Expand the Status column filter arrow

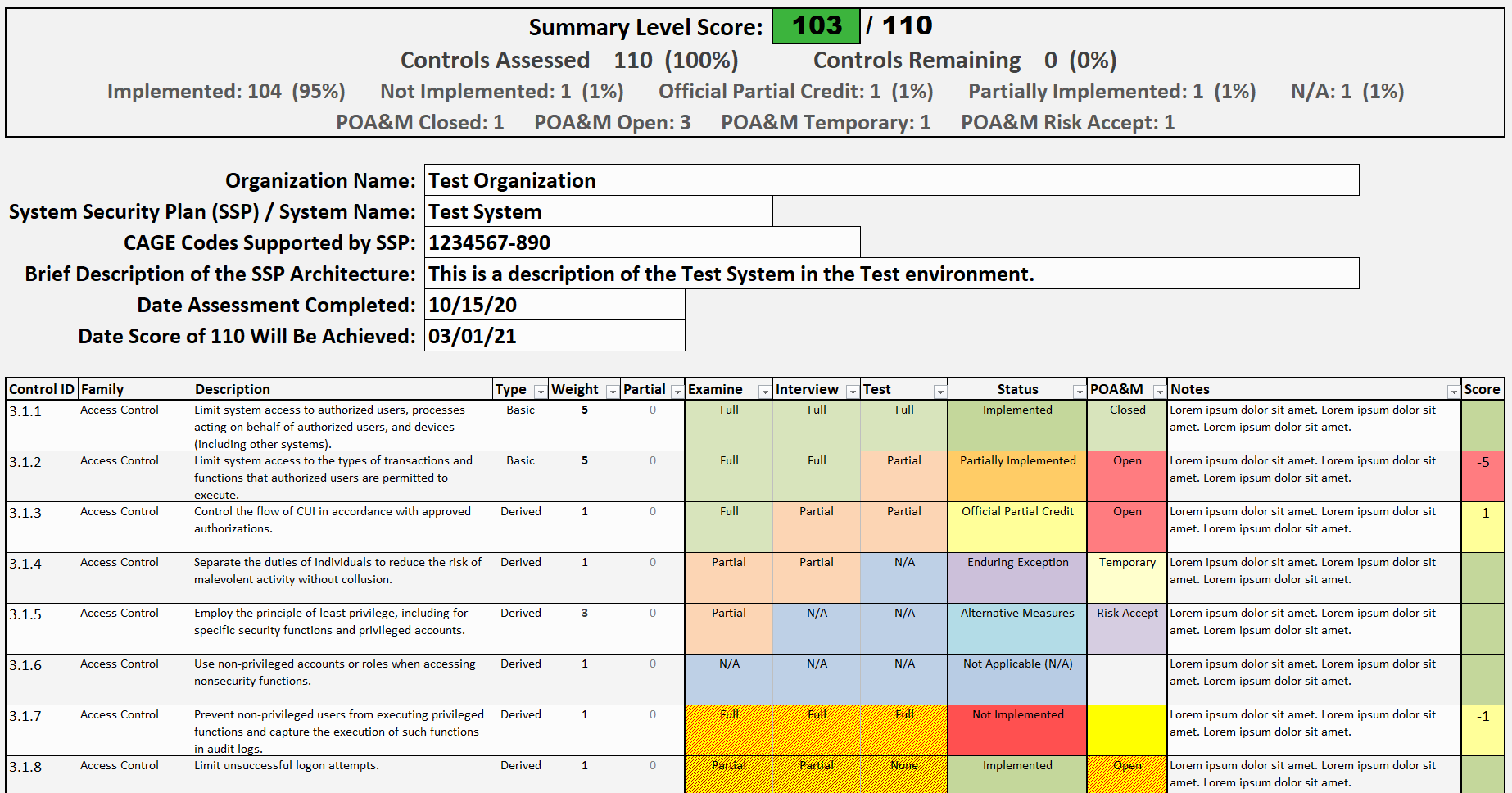(1079, 392)
